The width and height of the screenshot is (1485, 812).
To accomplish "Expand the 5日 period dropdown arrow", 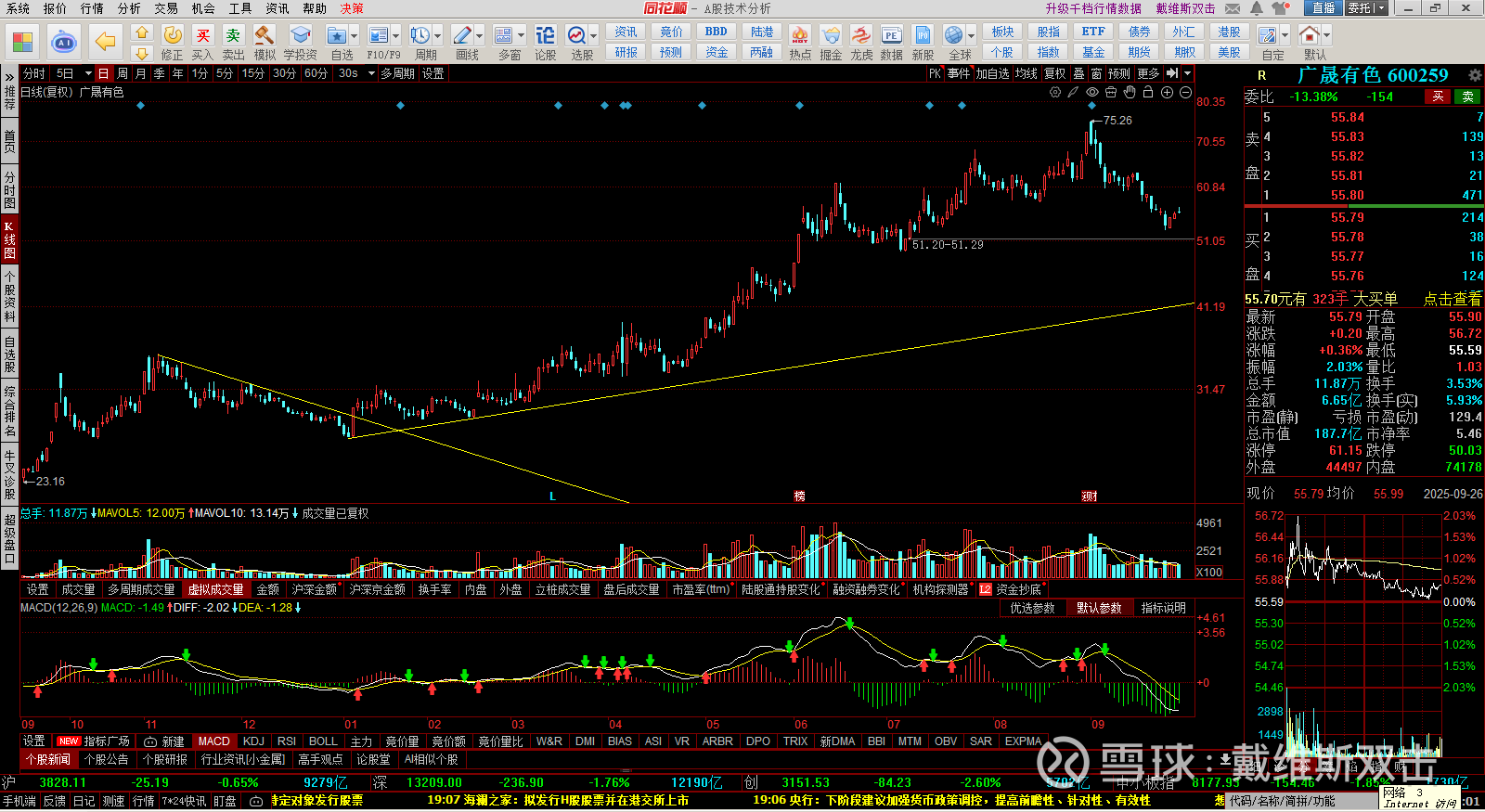I will 88,73.
